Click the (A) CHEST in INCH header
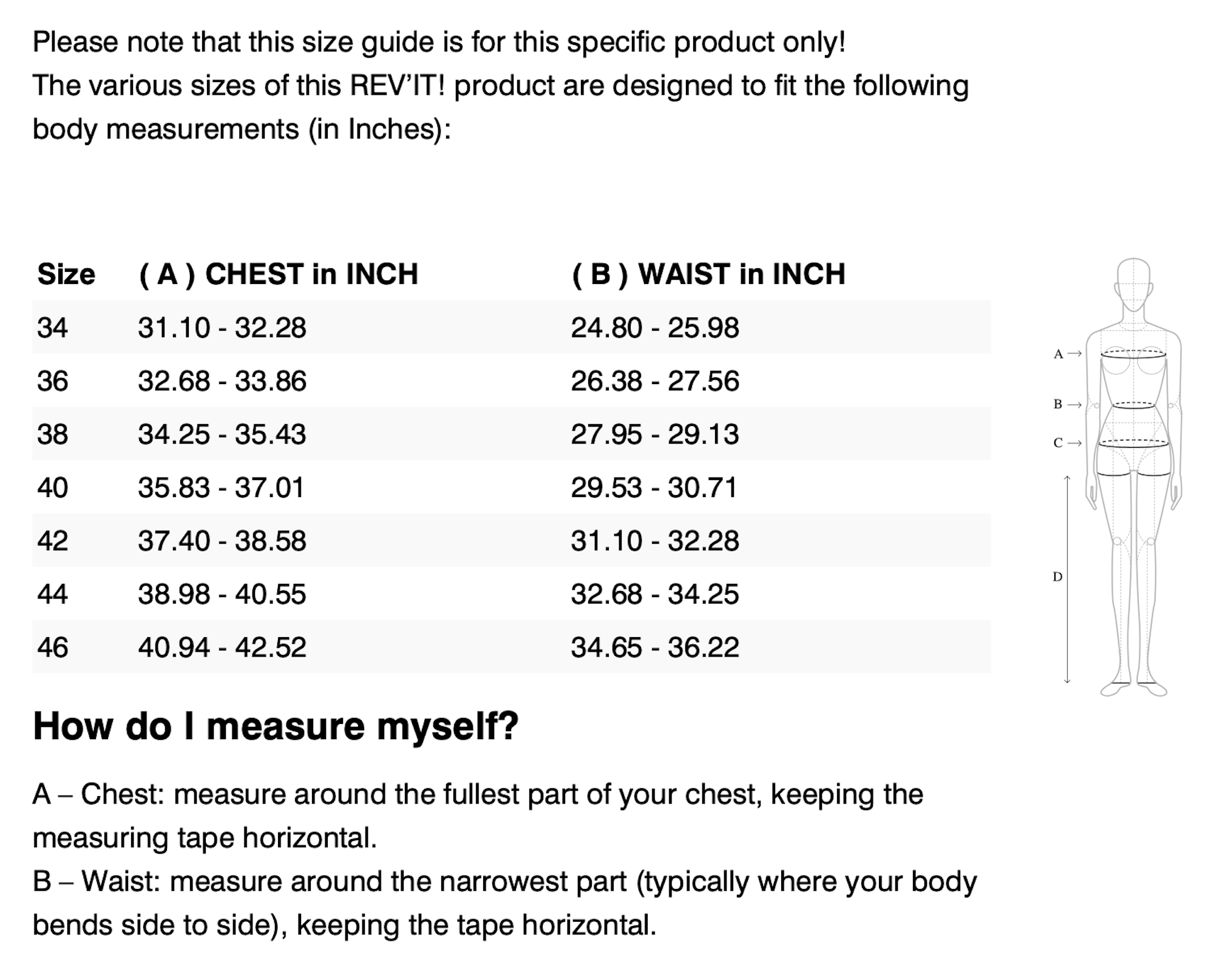 click(x=279, y=274)
